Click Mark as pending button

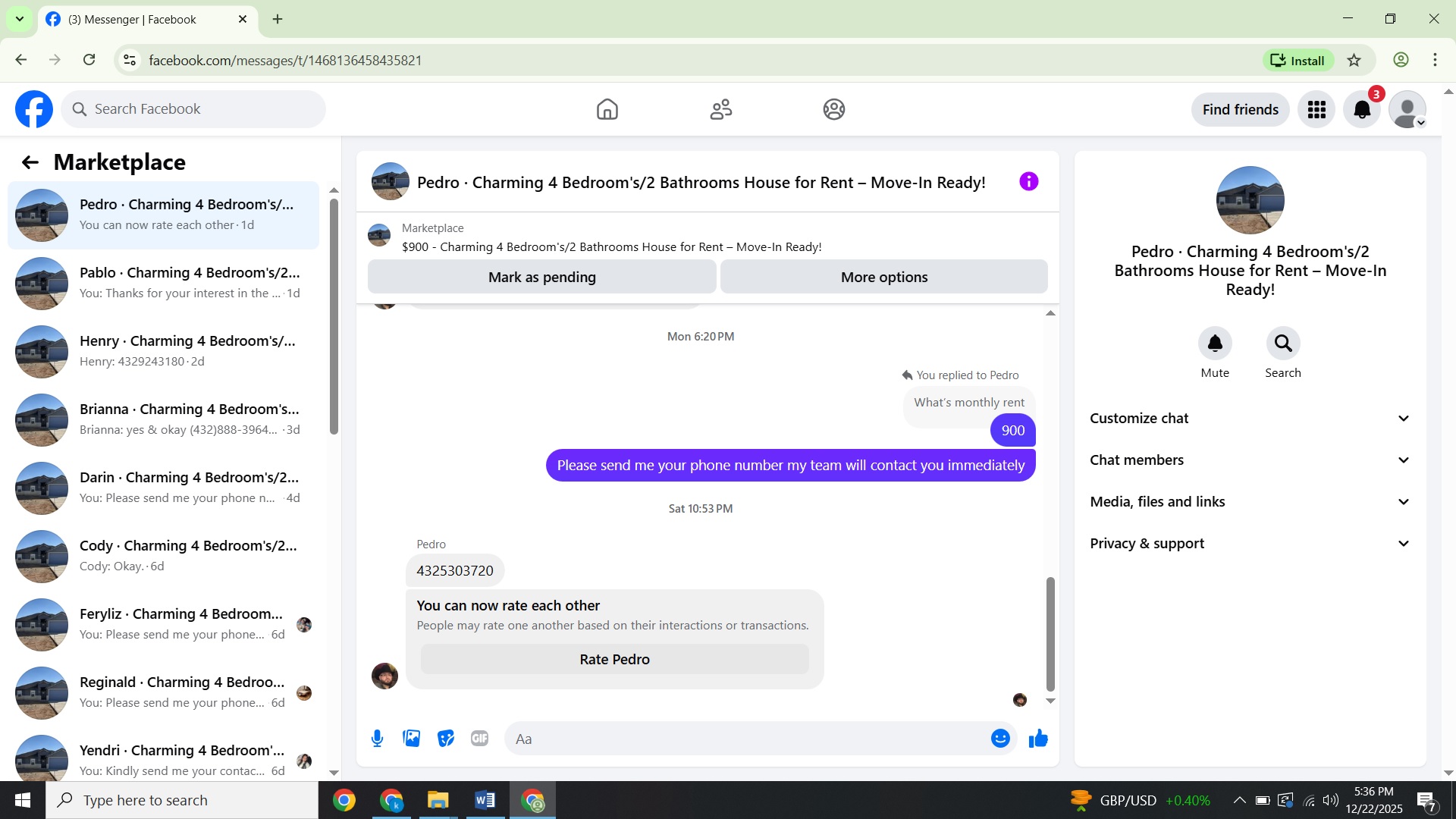click(541, 278)
